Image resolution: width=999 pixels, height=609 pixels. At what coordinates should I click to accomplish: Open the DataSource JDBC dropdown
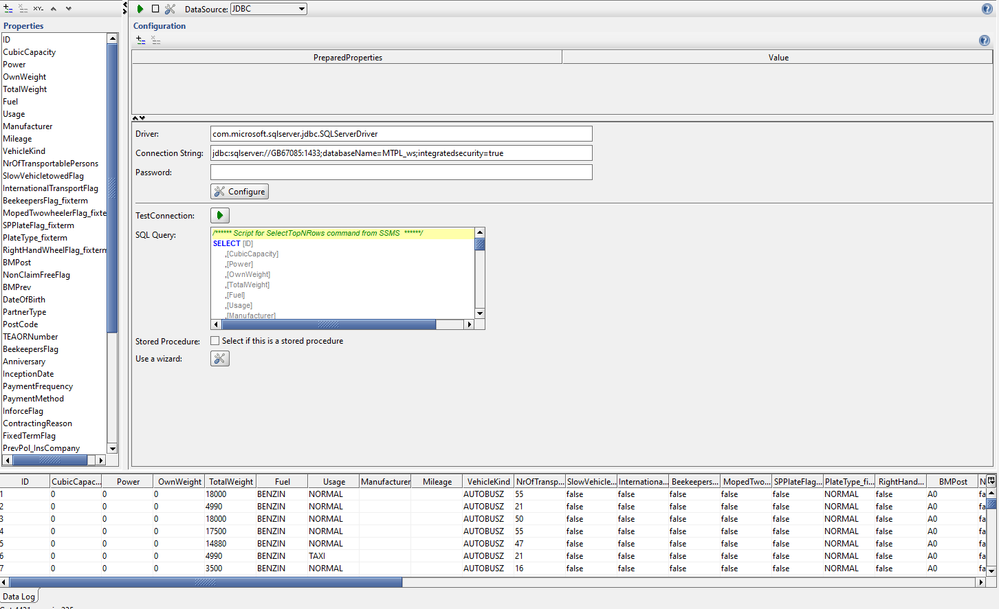tap(269, 9)
